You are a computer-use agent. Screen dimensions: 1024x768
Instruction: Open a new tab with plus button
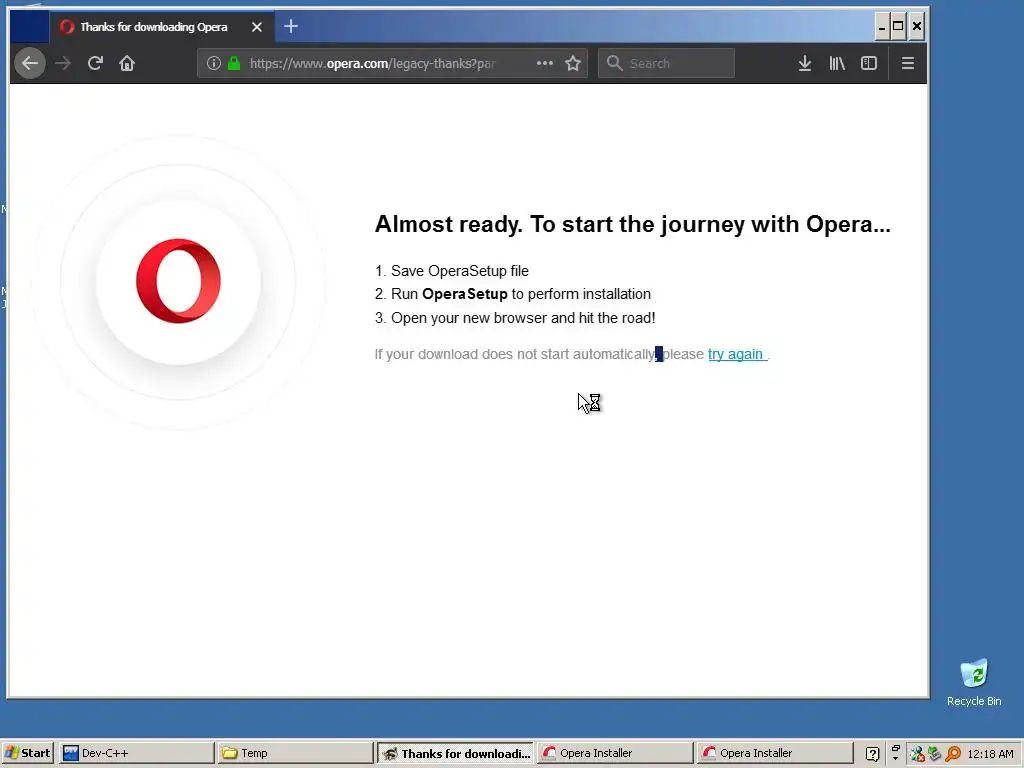coord(291,26)
